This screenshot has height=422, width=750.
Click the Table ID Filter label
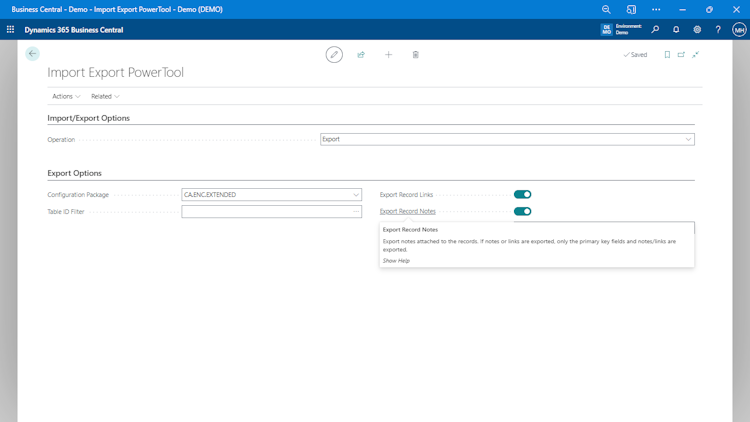tap(66, 211)
